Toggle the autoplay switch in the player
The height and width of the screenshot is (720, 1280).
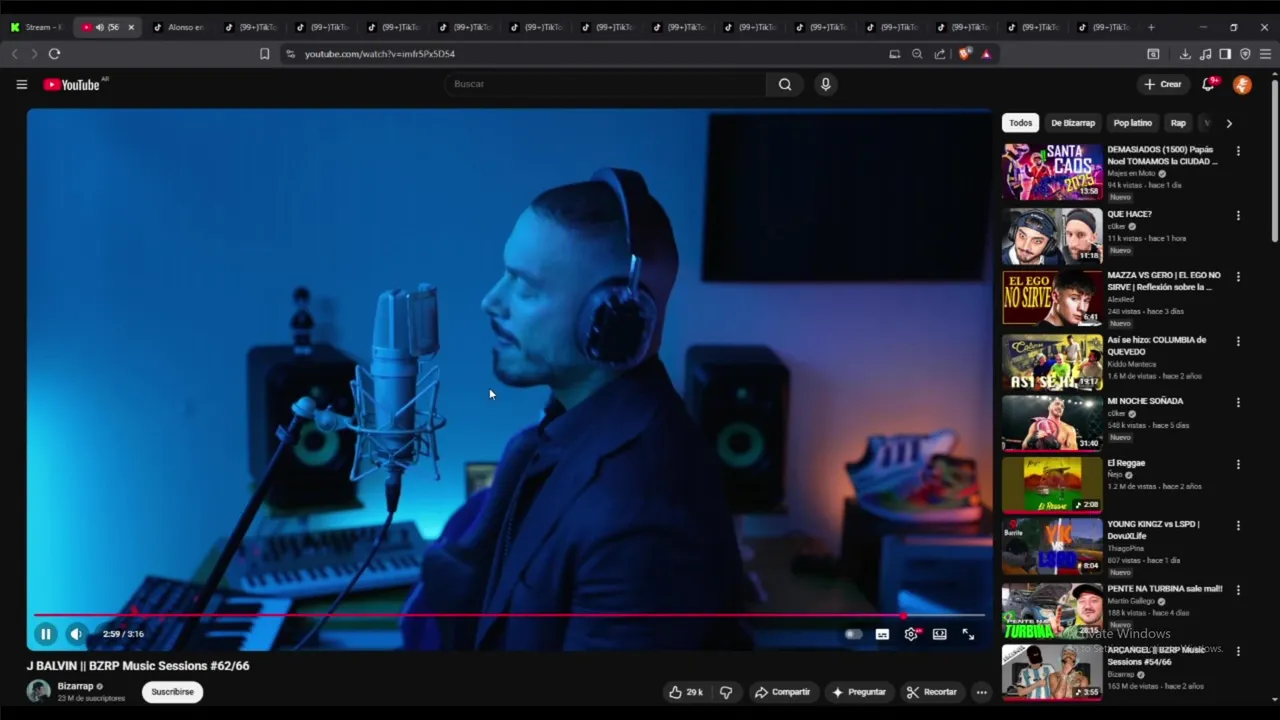[x=853, y=634]
